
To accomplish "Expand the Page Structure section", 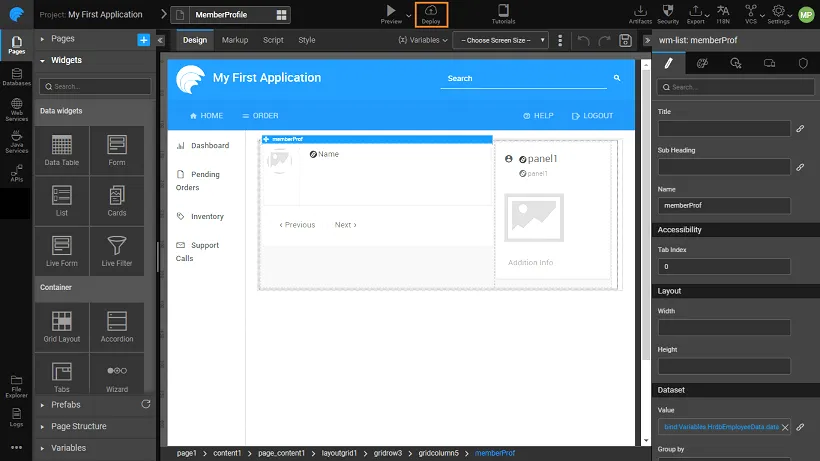I will point(78,426).
